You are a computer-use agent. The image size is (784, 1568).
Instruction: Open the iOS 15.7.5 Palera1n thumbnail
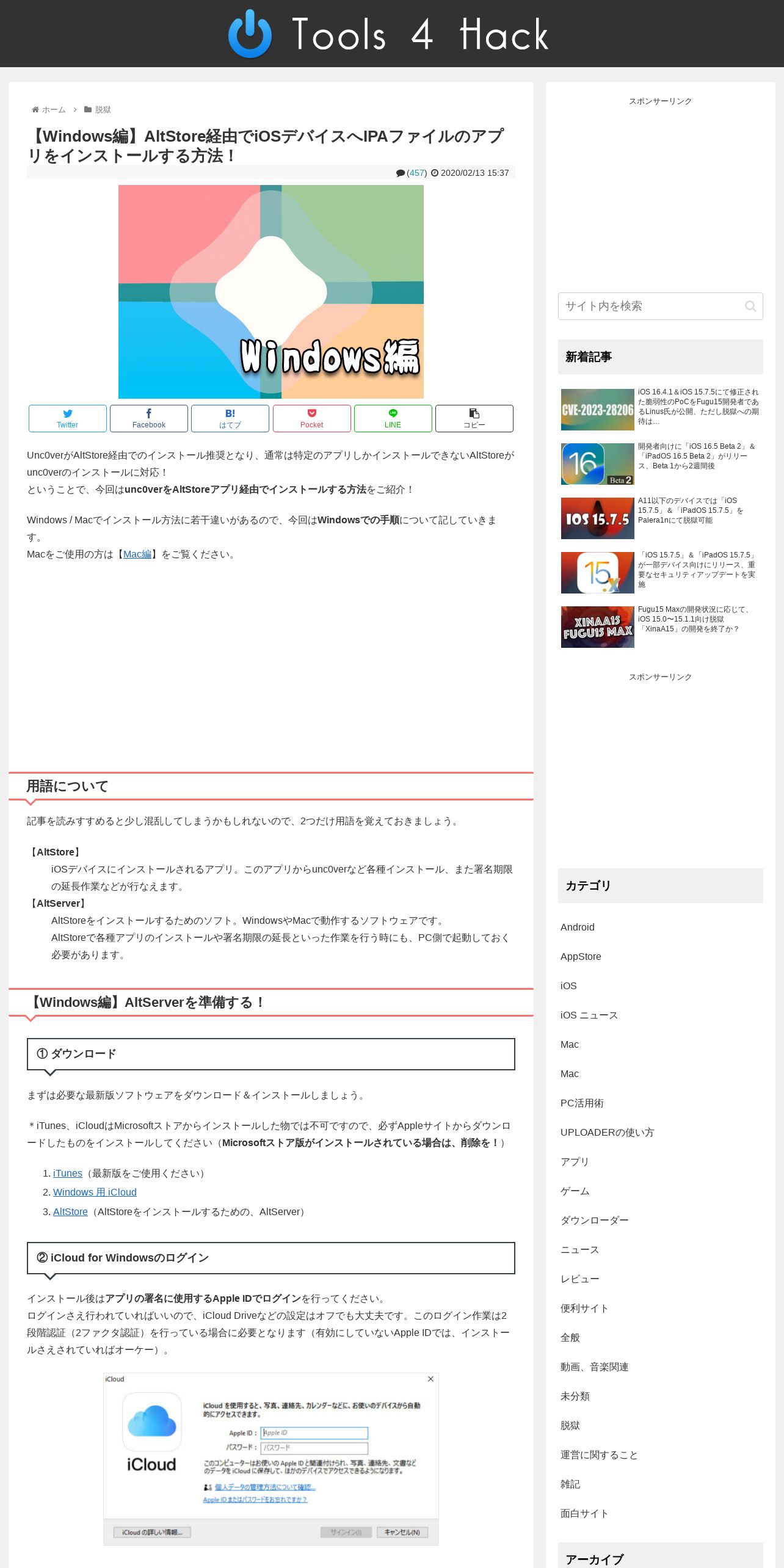598,518
